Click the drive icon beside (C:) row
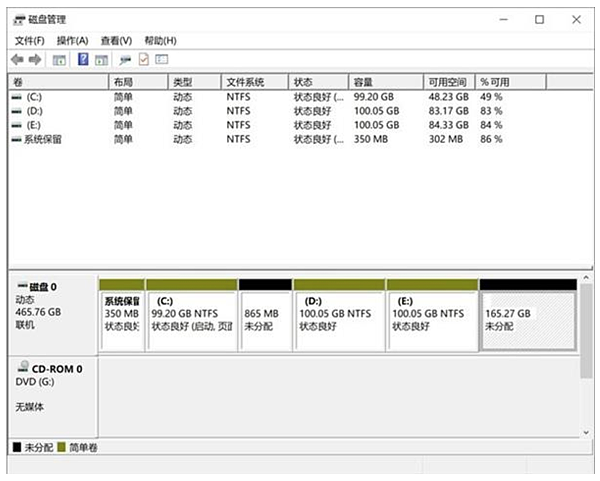This screenshot has width=600, height=481. click(x=16, y=98)
